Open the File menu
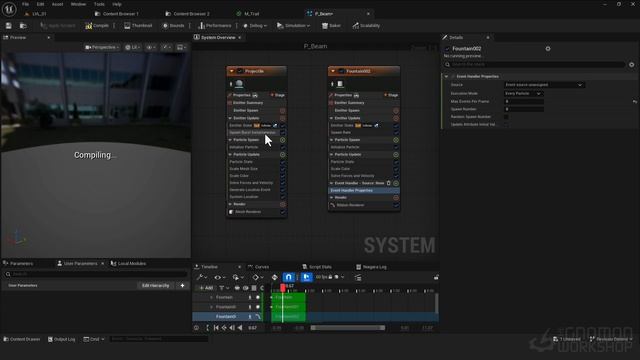 [x=25, y=4]
